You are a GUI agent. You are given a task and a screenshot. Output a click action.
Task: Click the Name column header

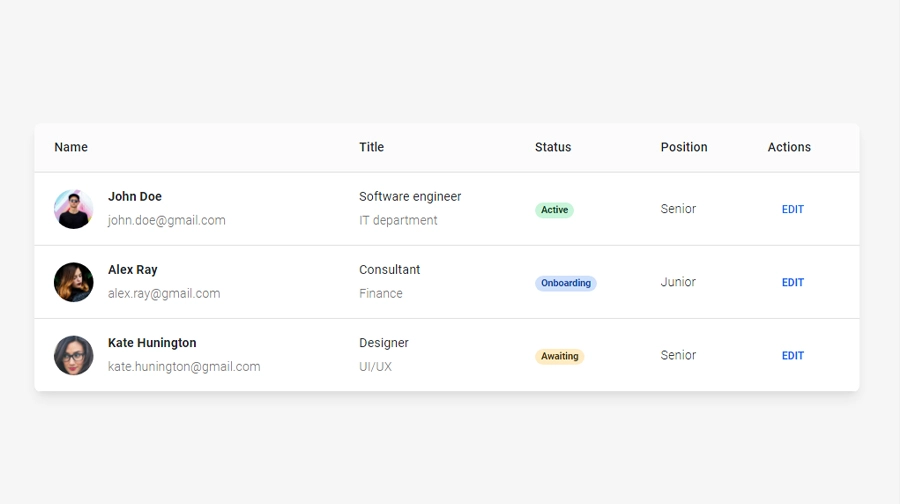[x=71, y=147]
